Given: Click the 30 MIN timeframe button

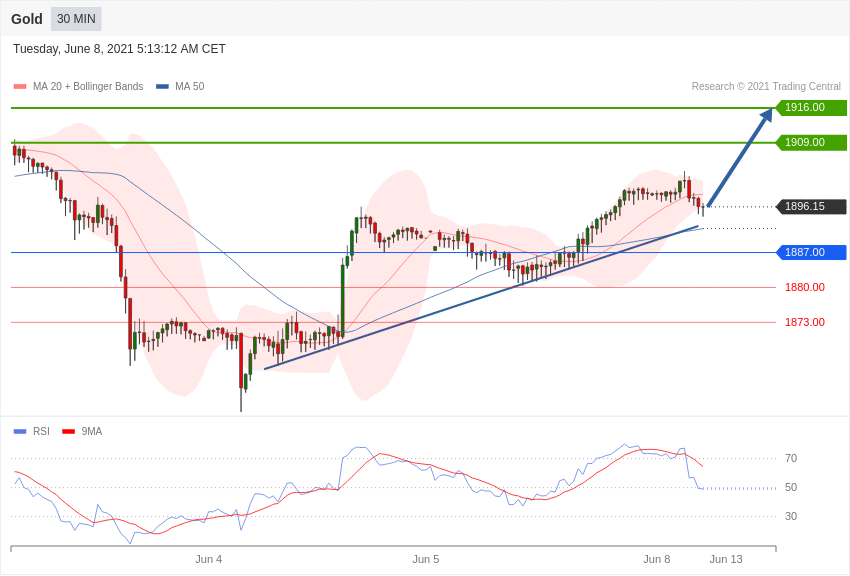Looking at the screenshot, I should (76, 19).
